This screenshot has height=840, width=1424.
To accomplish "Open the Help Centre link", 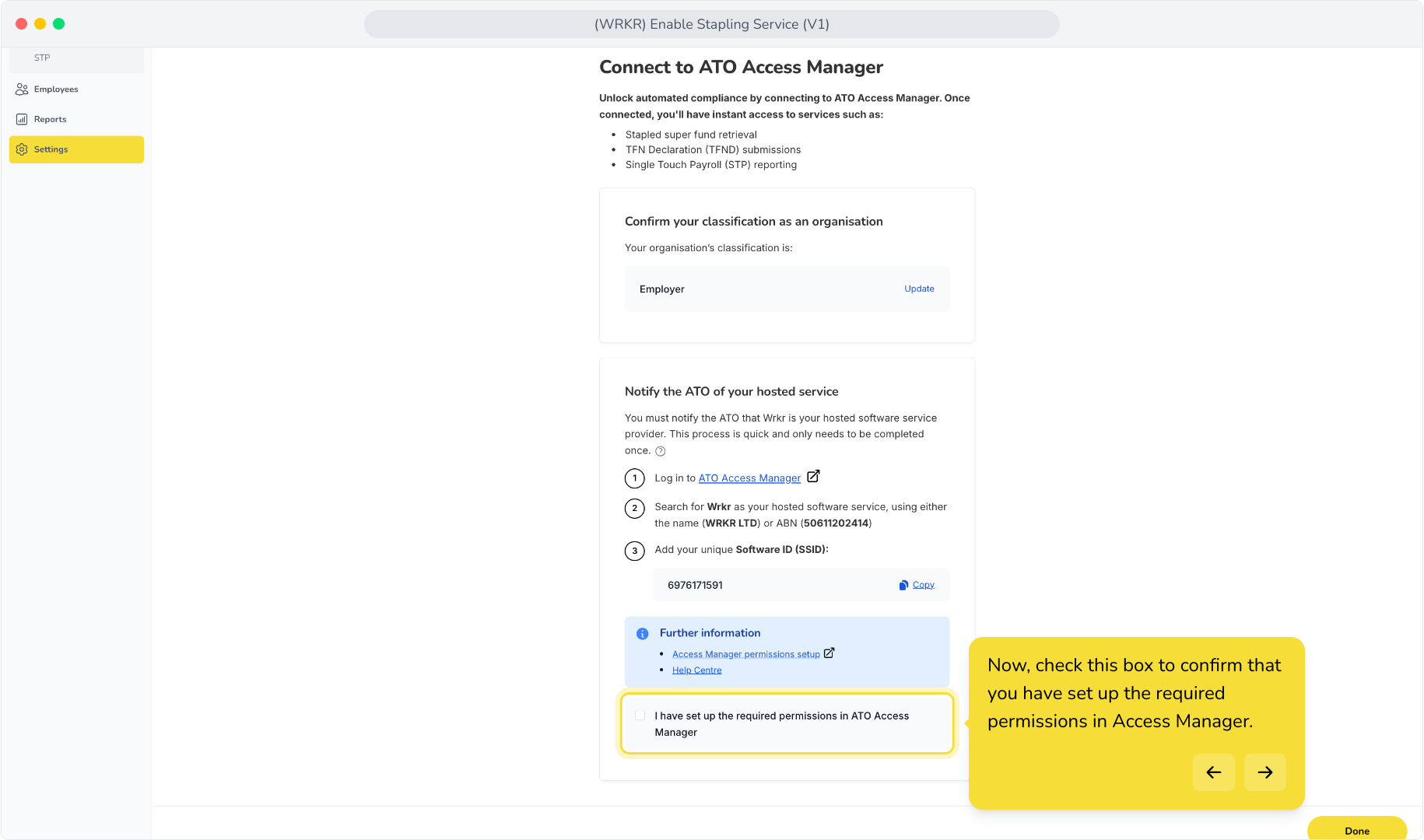I will [697, 670].
